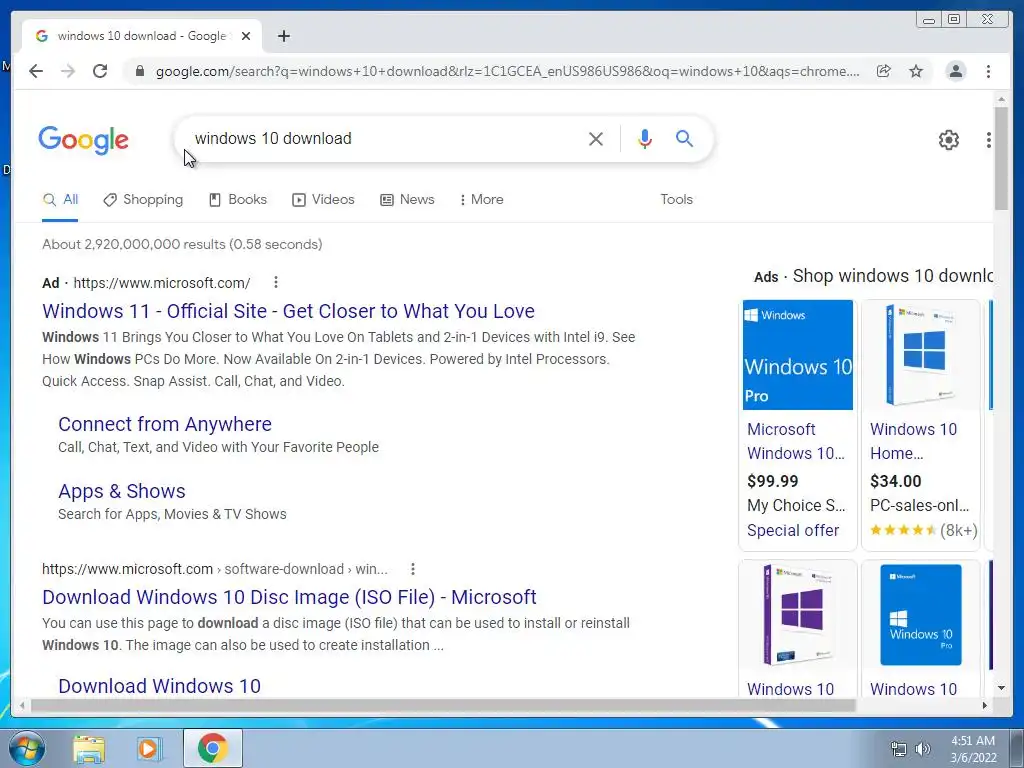Click the 'PC-sales-onl...' seller name
The width and height of the screenshot is (1024, 768).
920,505
